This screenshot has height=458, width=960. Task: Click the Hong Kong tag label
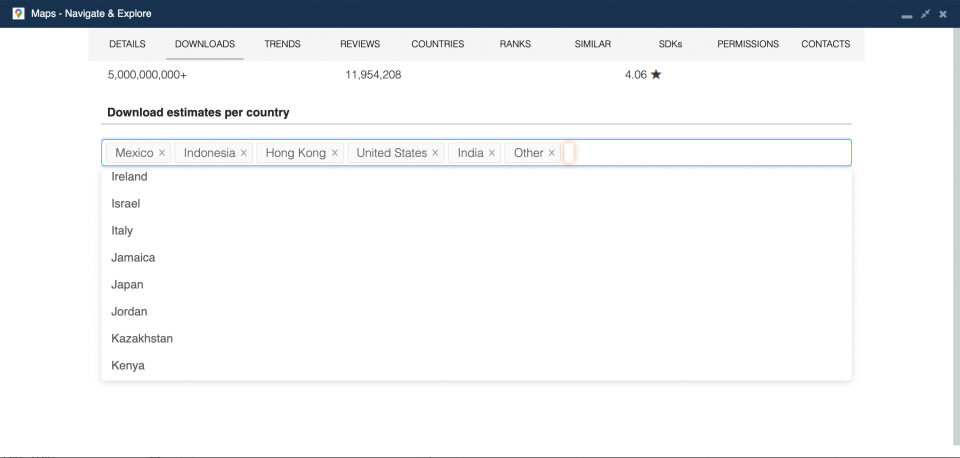click(x=296, y=153)
